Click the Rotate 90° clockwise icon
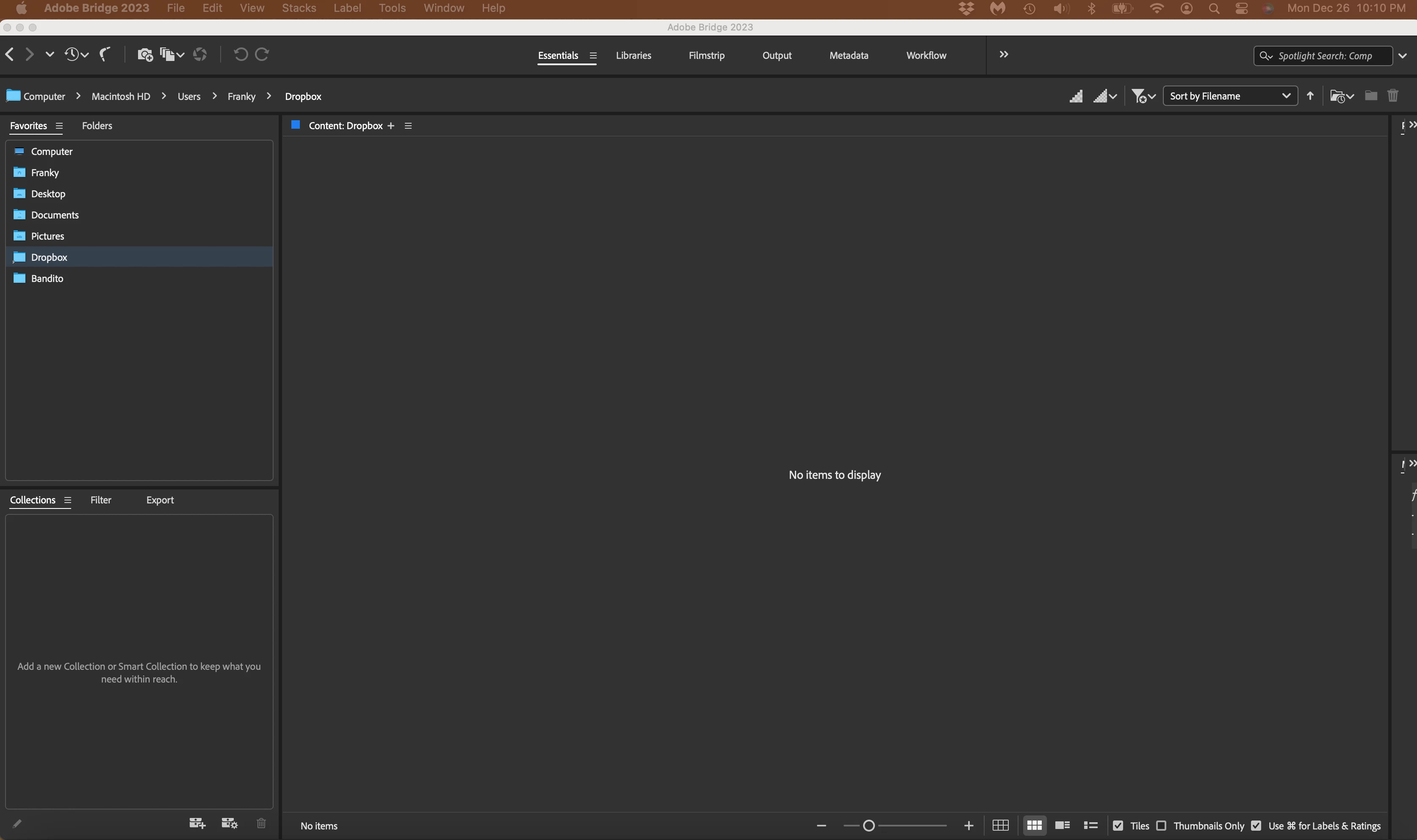The image size is (1417, 840). tap(262, 54)
